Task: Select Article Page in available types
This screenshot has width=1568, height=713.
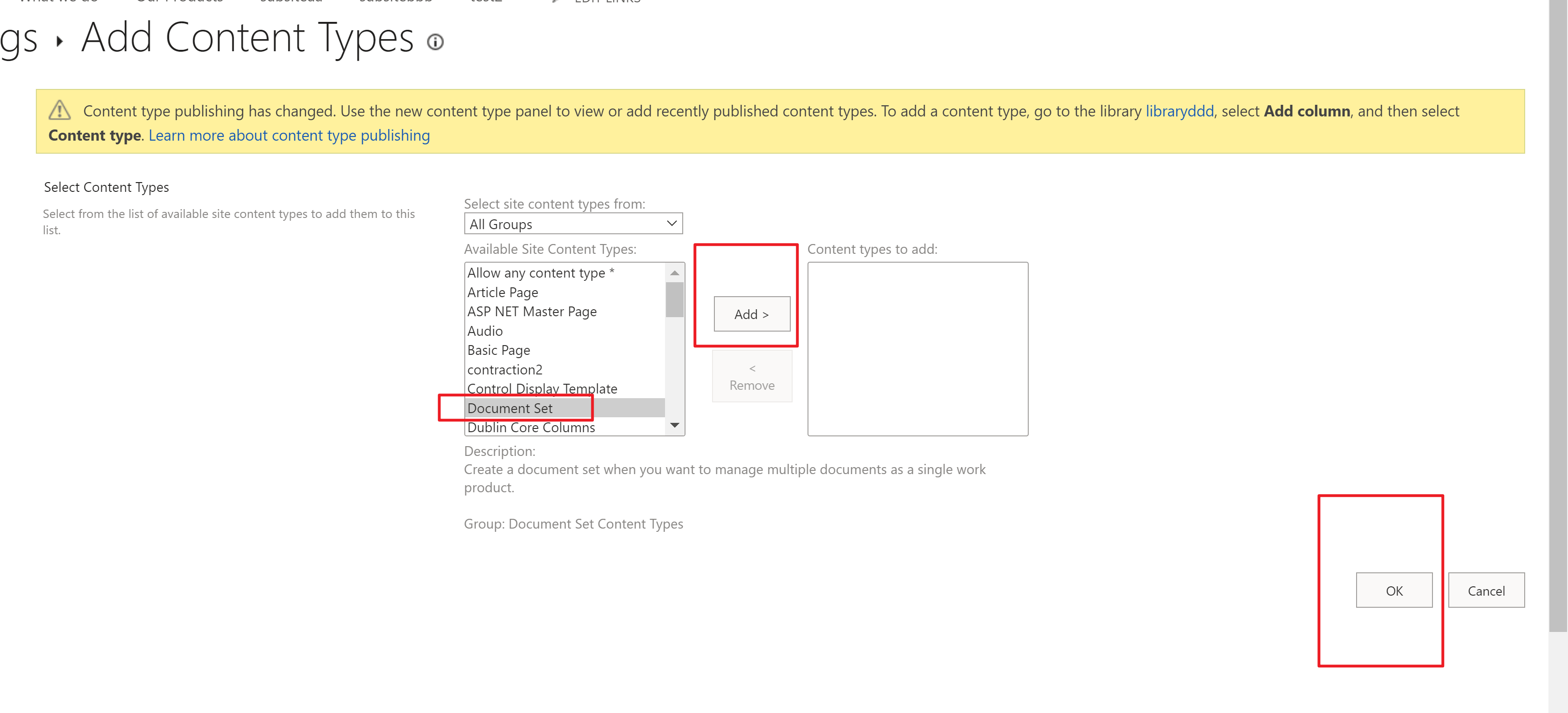Action: [565, 292]
